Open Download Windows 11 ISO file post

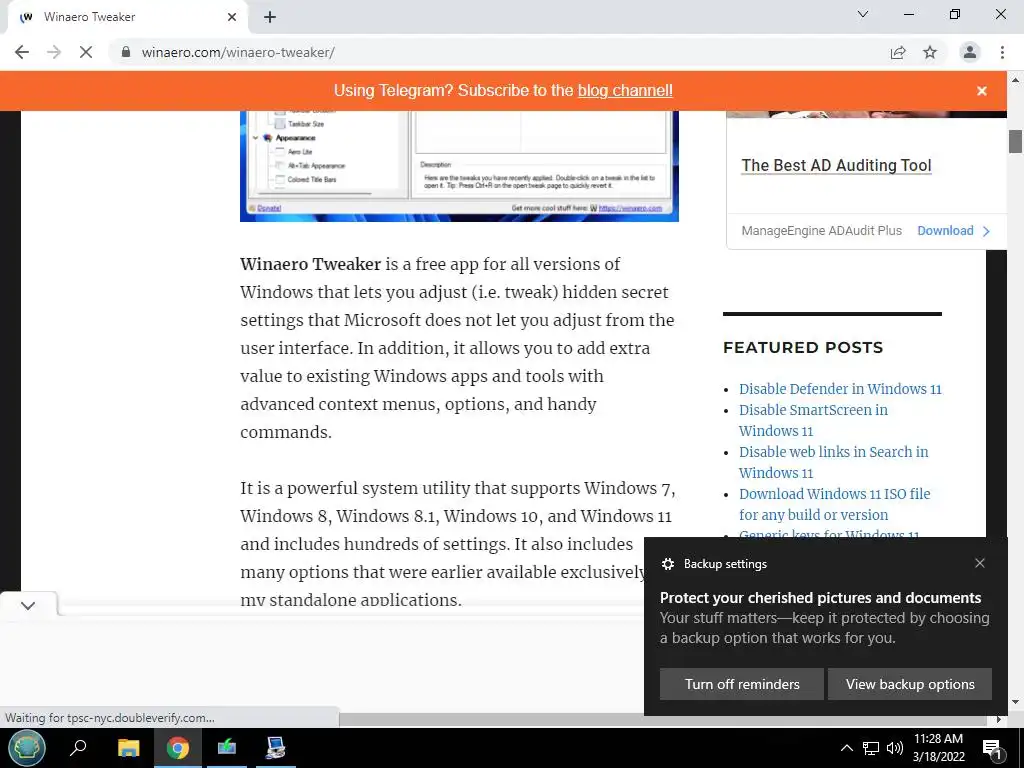point(835,504)
